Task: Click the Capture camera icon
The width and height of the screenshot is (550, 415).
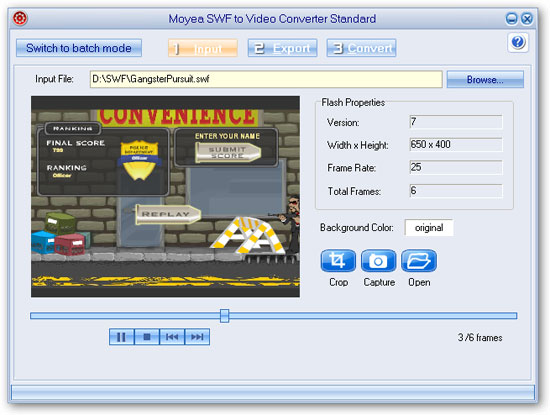Action: point(378,261)
